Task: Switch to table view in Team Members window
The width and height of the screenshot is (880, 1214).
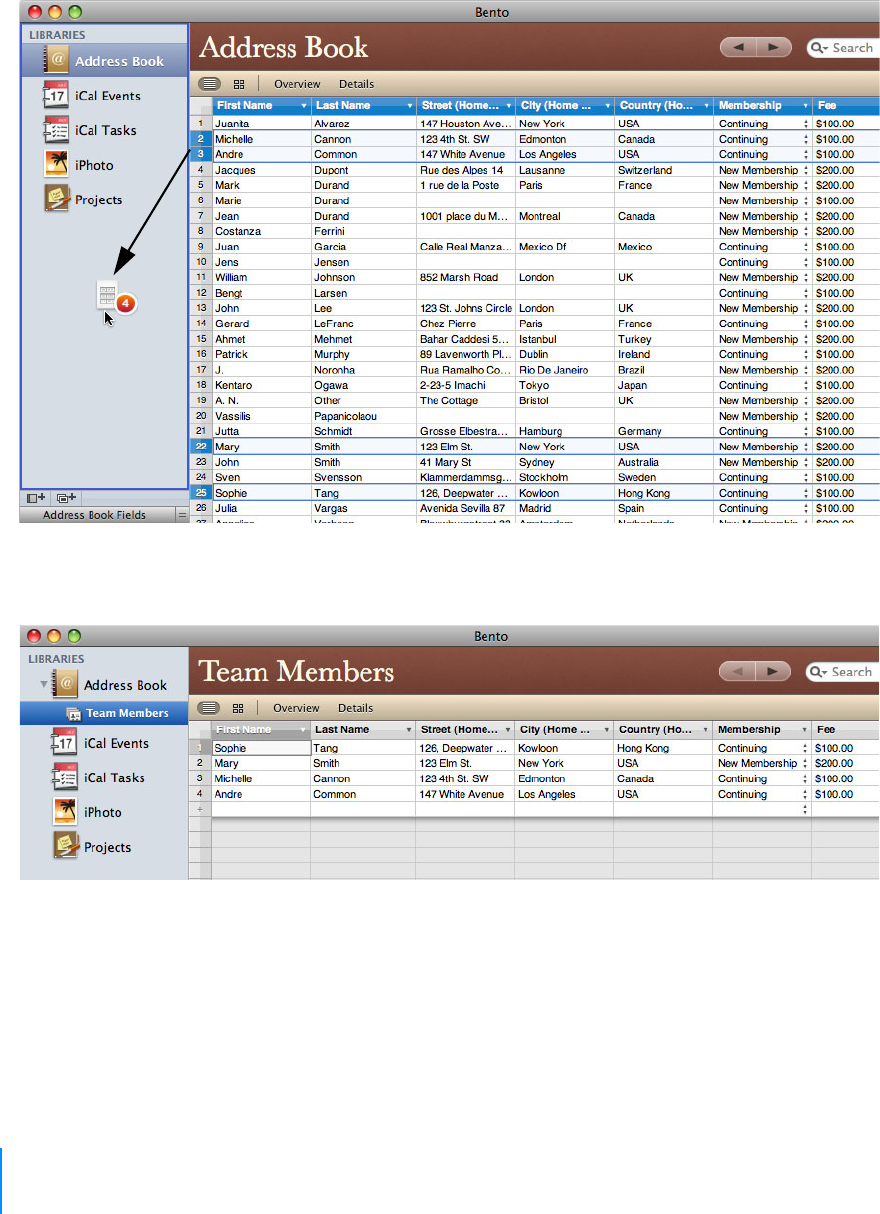Action: point(208,708)
